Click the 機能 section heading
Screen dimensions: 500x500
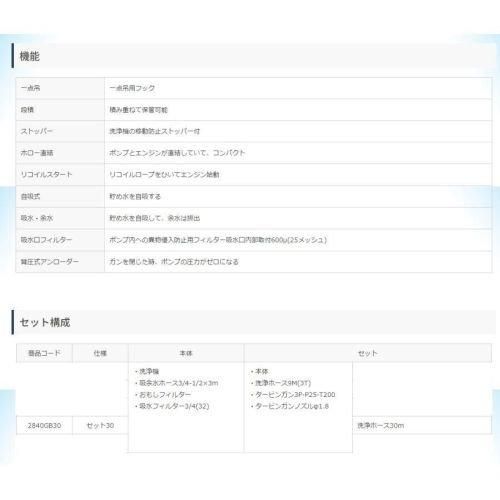(30, 56)
